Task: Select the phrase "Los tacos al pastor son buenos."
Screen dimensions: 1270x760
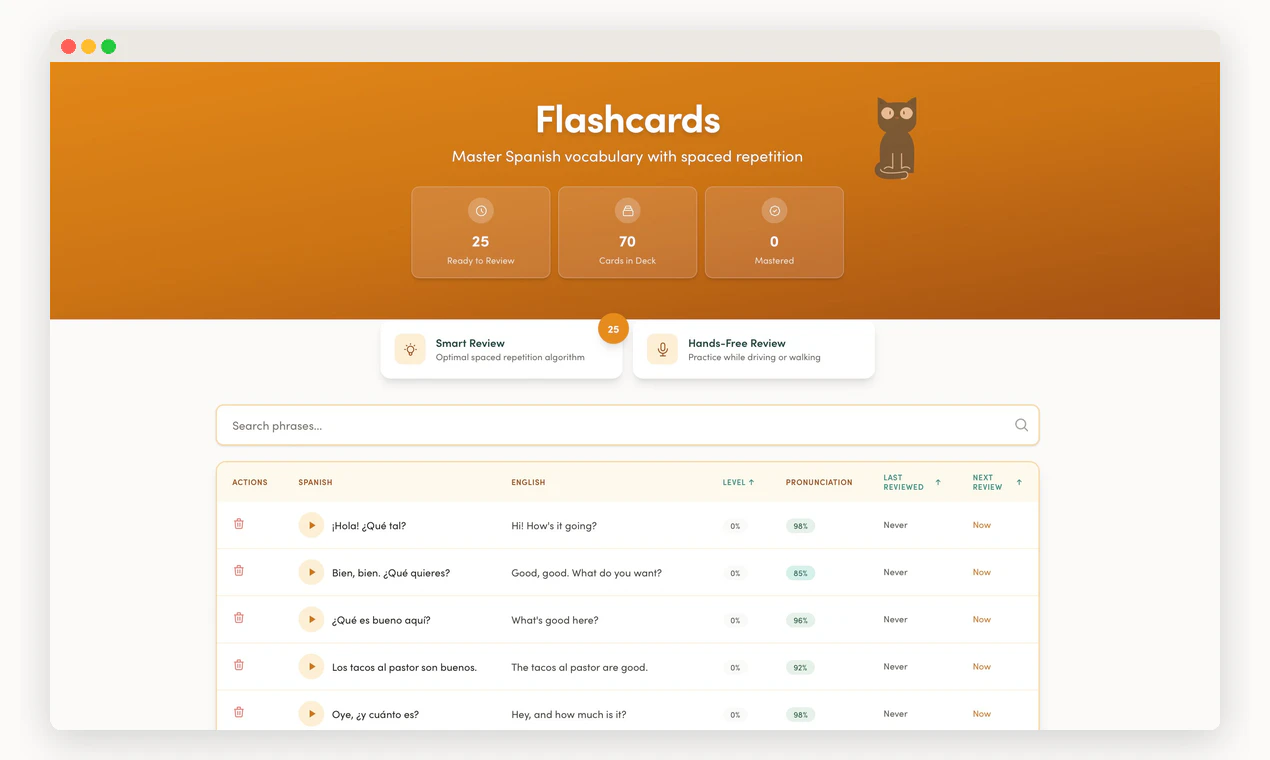Action: (404, 667)
